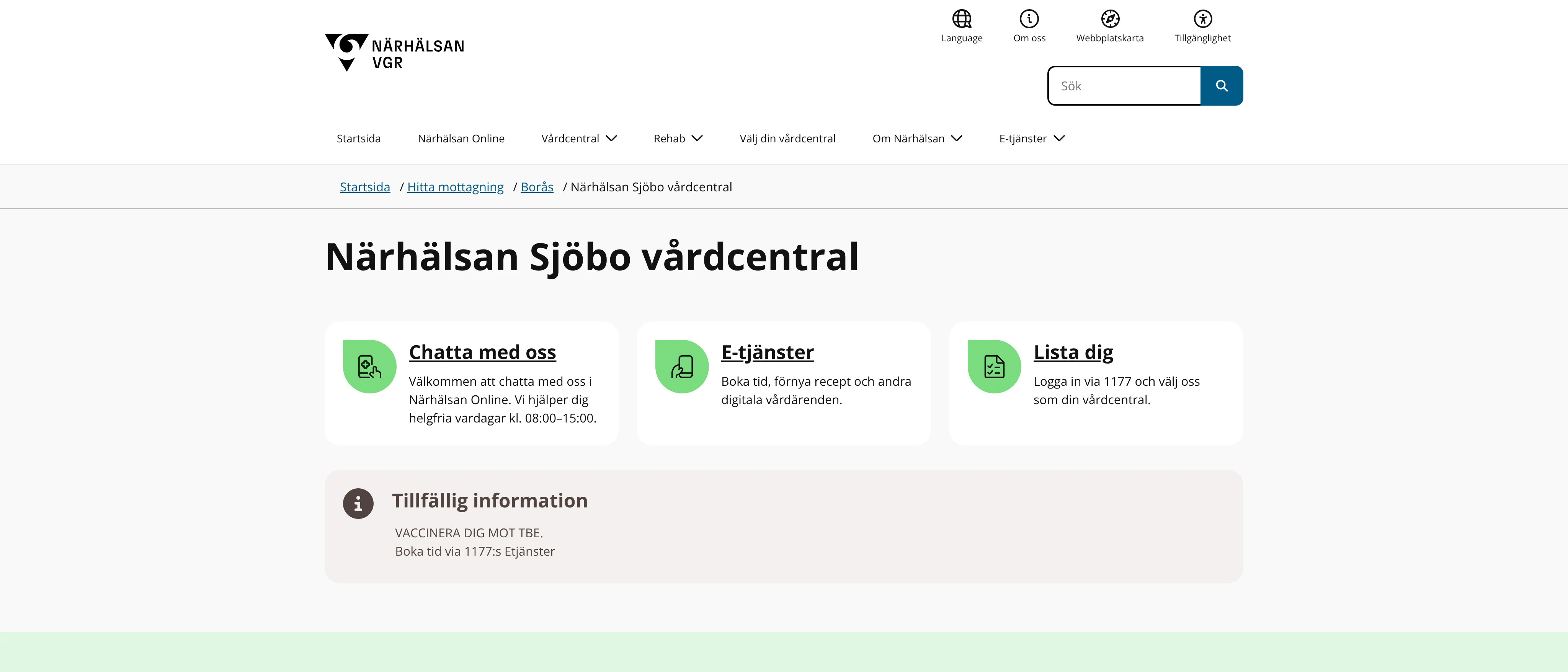Click the Language text label
The height and width of the screenshot is (672, 1568).
962,38
